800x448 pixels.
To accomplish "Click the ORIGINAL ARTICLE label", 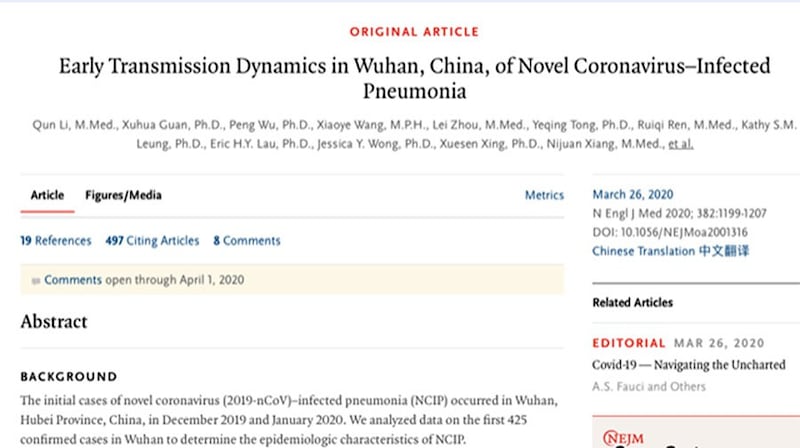I will 414,32.
